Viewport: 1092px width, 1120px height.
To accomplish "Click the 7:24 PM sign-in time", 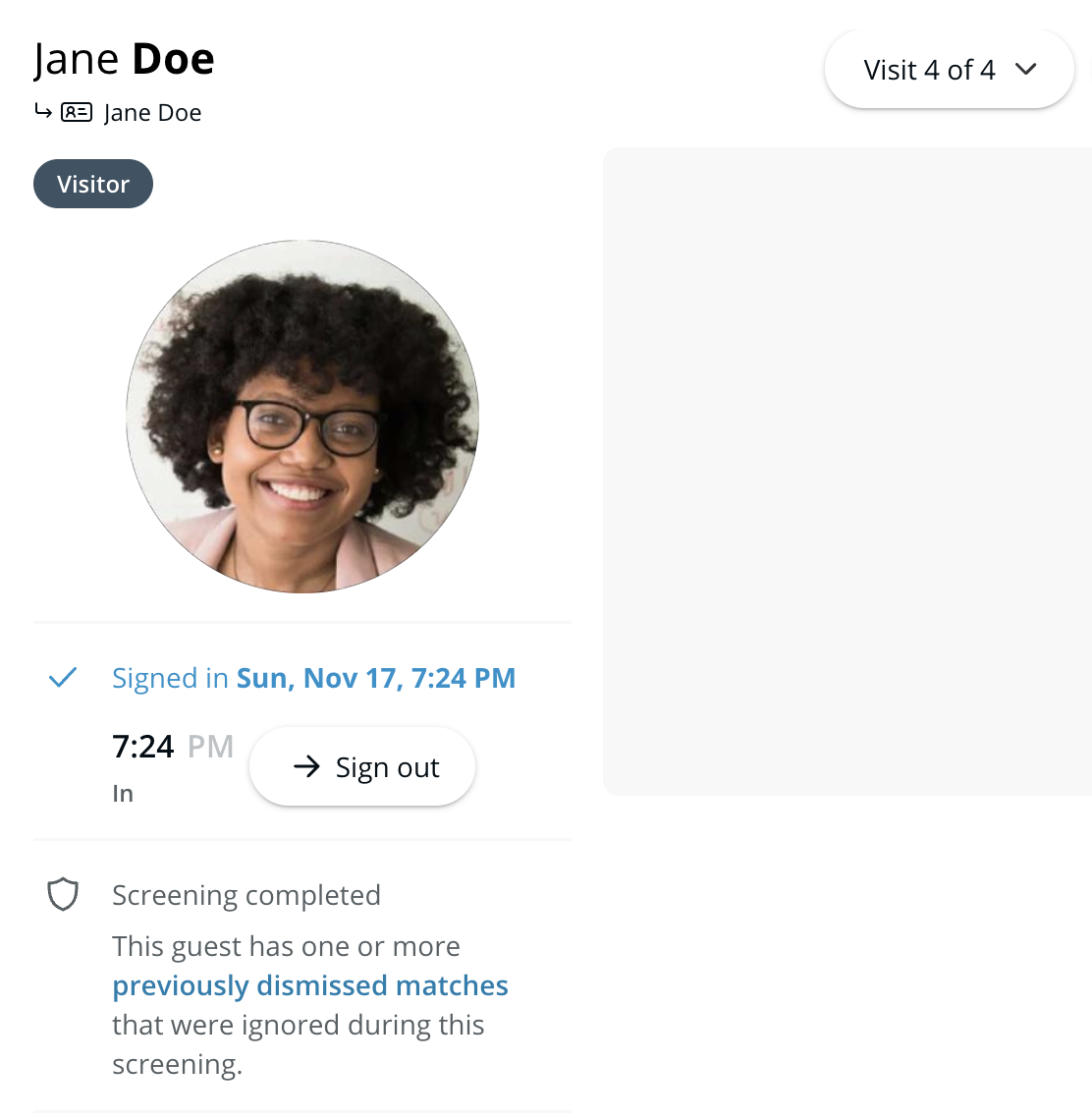I will click(x=173, y=747).
